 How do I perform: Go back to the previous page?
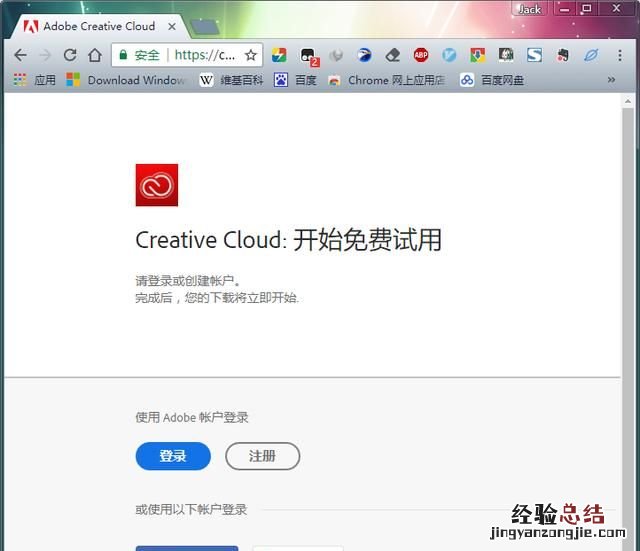[20, 55]
